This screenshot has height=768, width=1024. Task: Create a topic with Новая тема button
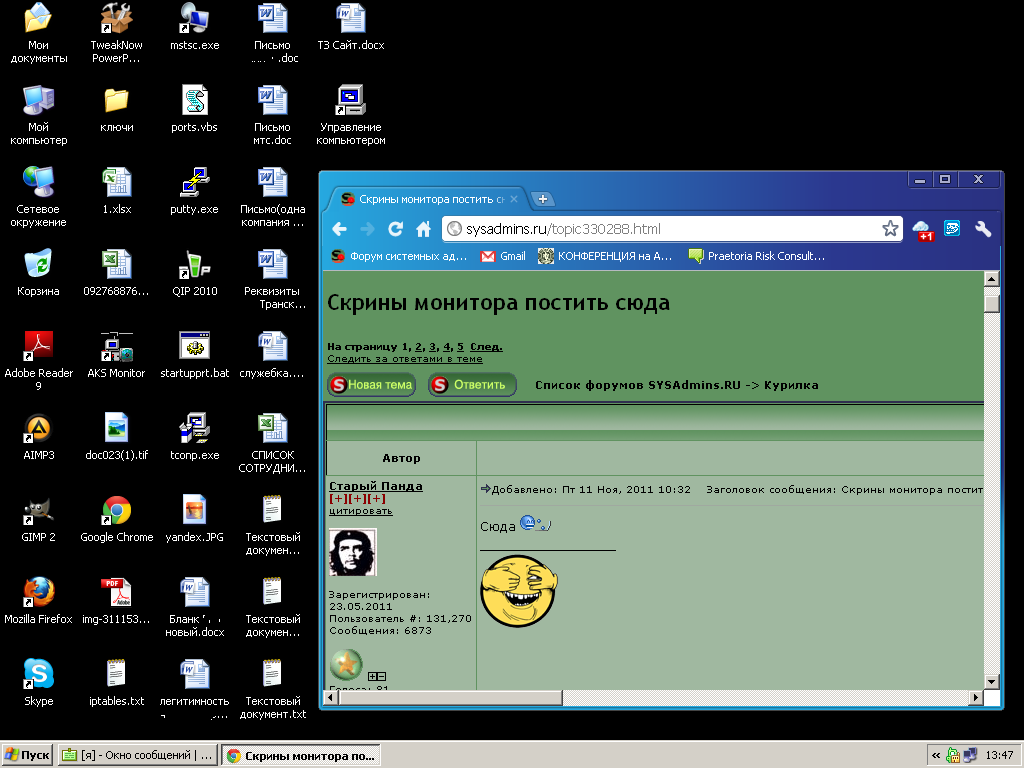tap(372, 385)
